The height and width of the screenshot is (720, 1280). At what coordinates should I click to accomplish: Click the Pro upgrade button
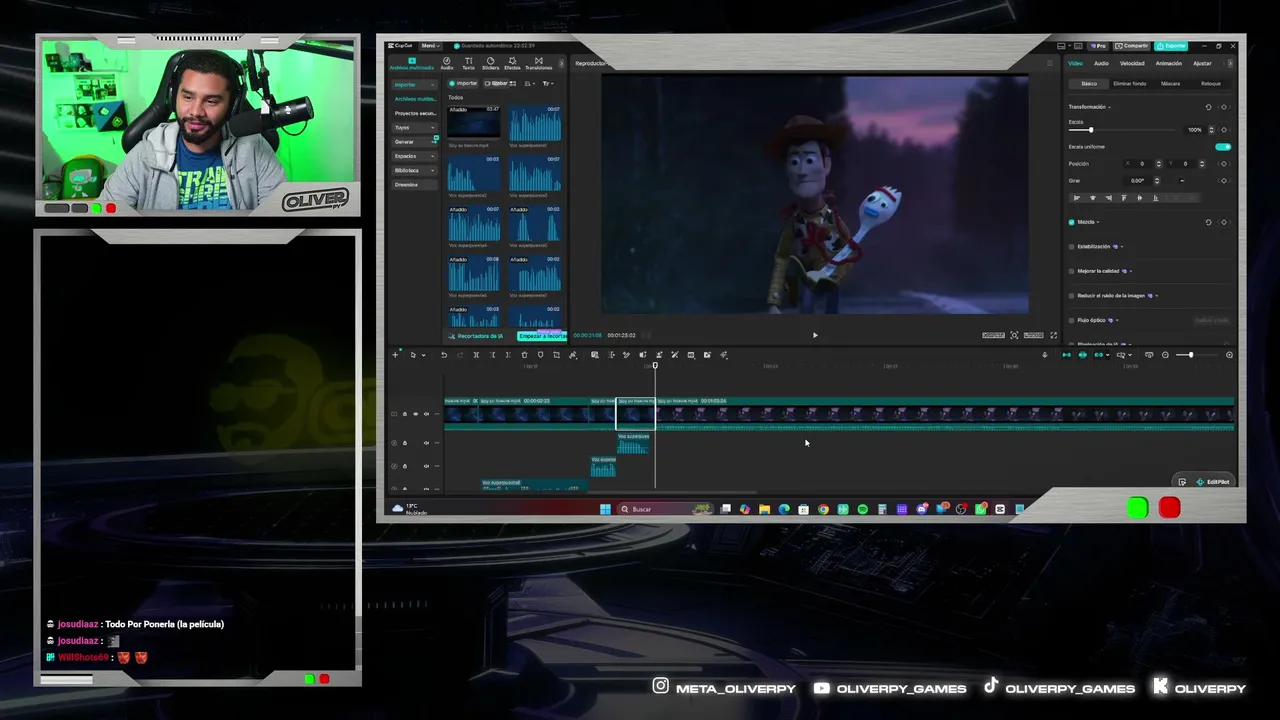pos(1100,46)
